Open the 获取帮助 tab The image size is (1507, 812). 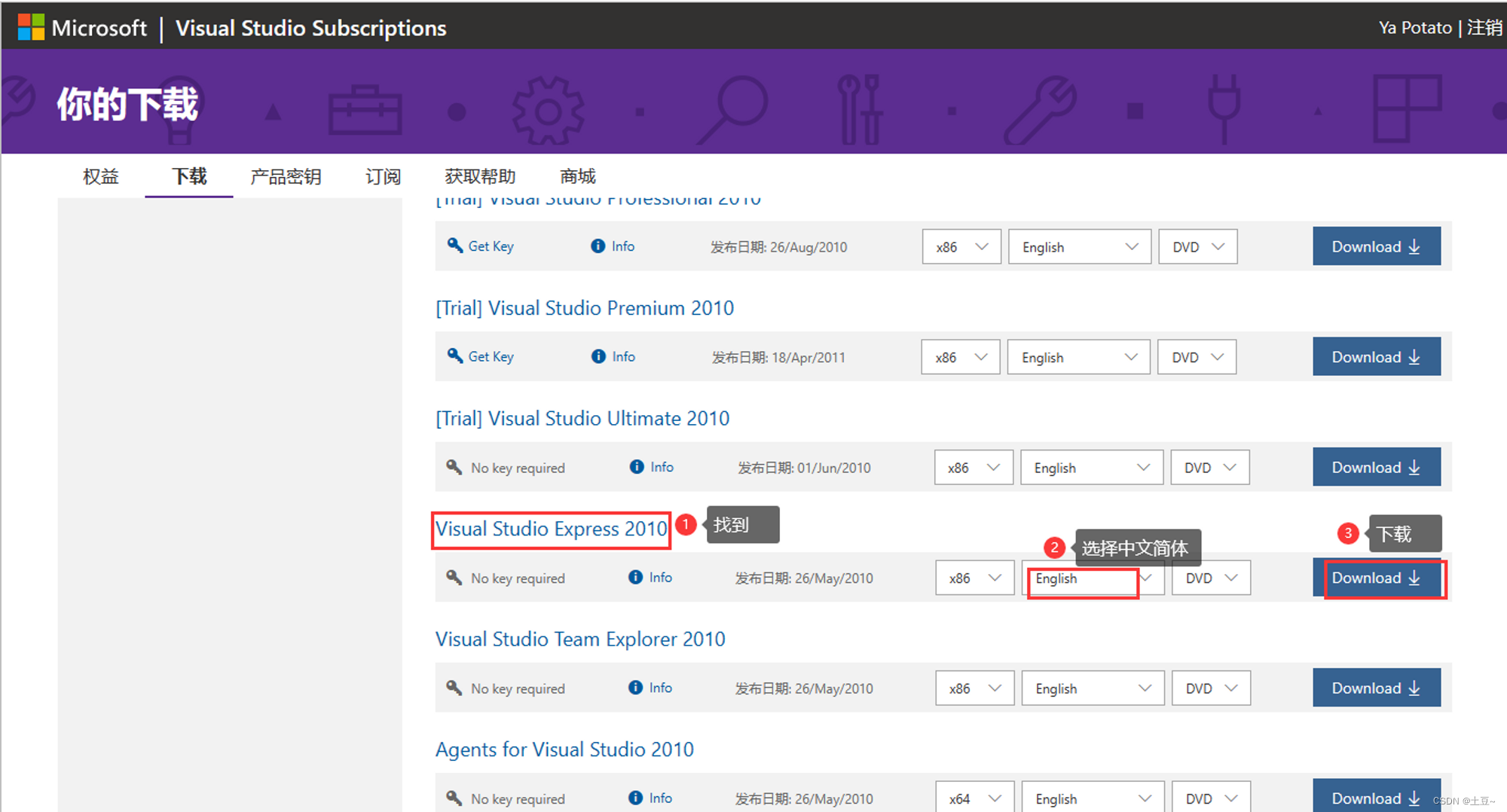[x=480, y=176]
